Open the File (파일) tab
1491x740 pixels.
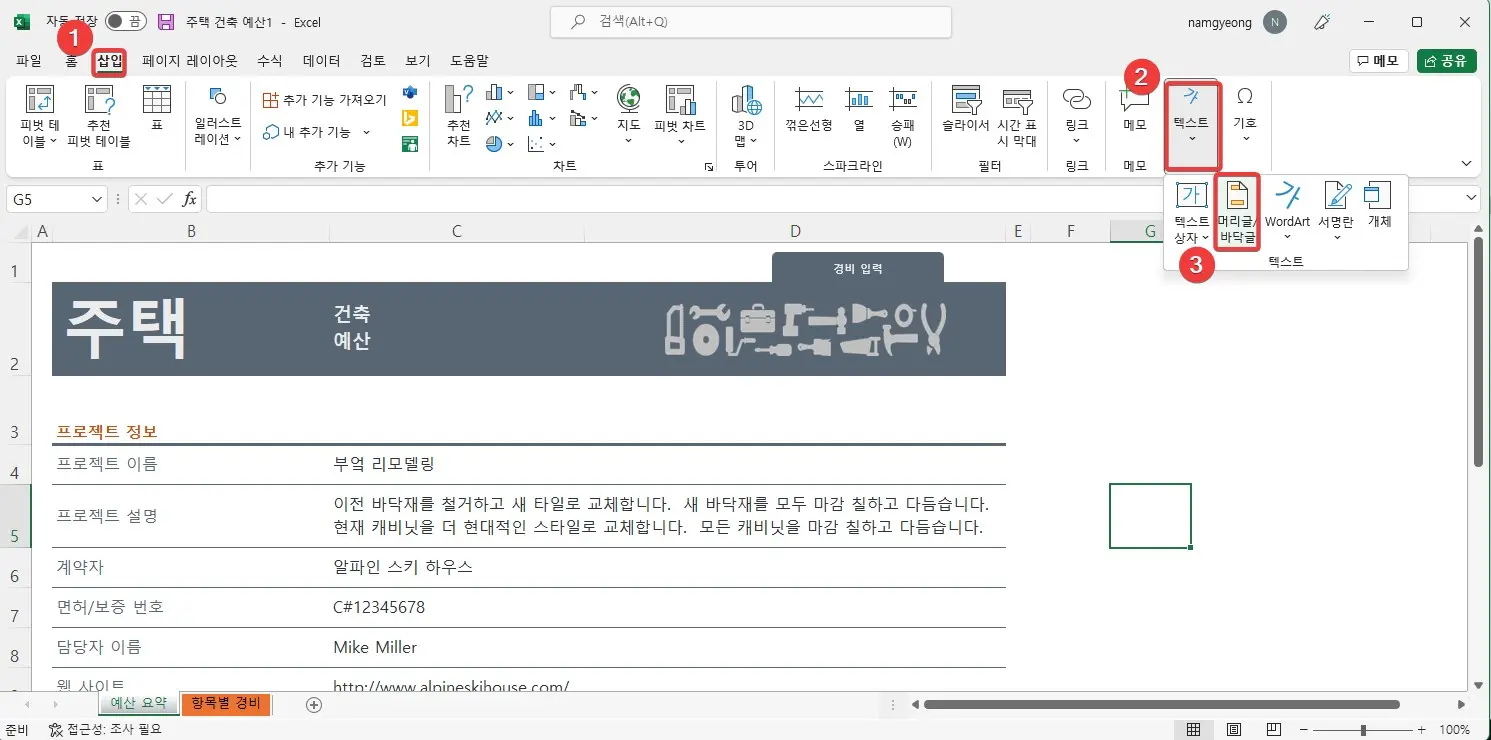point(29,61)
